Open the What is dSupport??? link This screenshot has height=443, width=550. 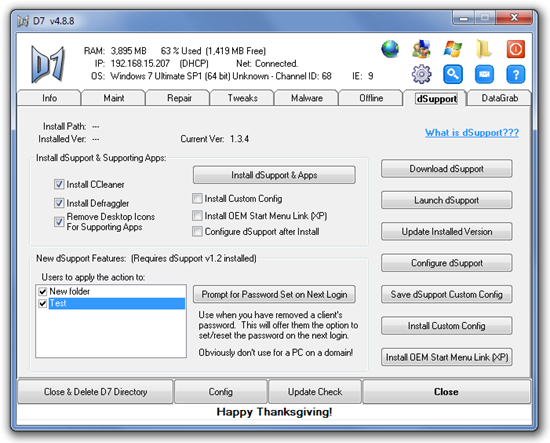click(x=472, y=133)
